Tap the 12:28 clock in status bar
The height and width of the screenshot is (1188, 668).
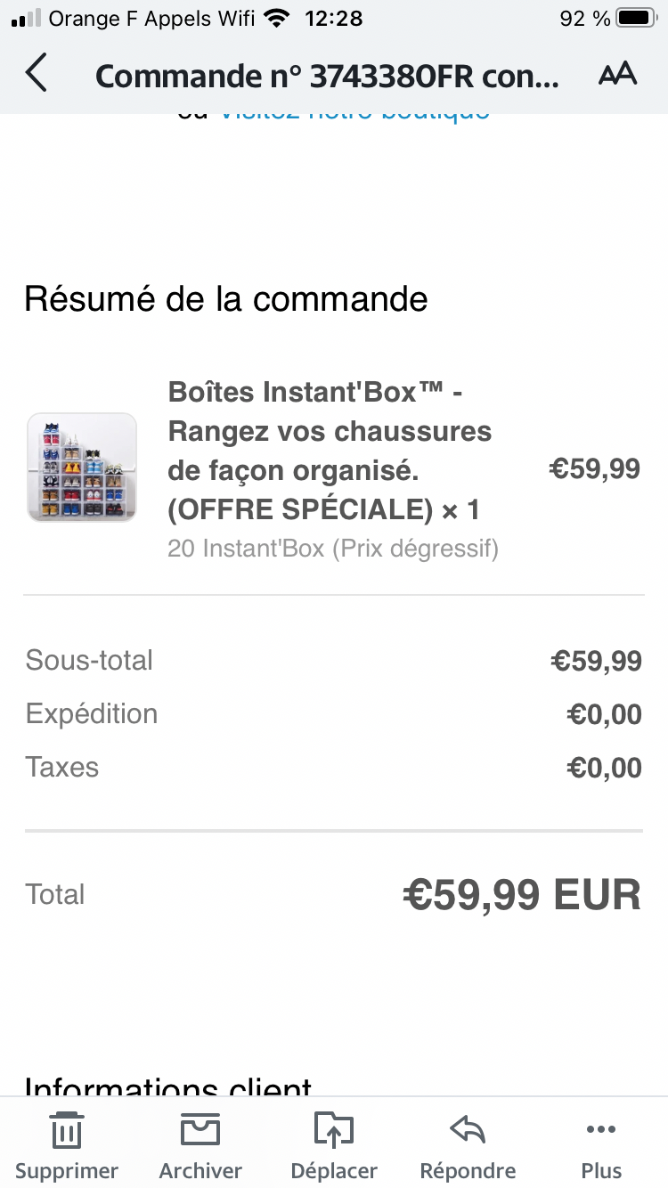pos(333,18)
